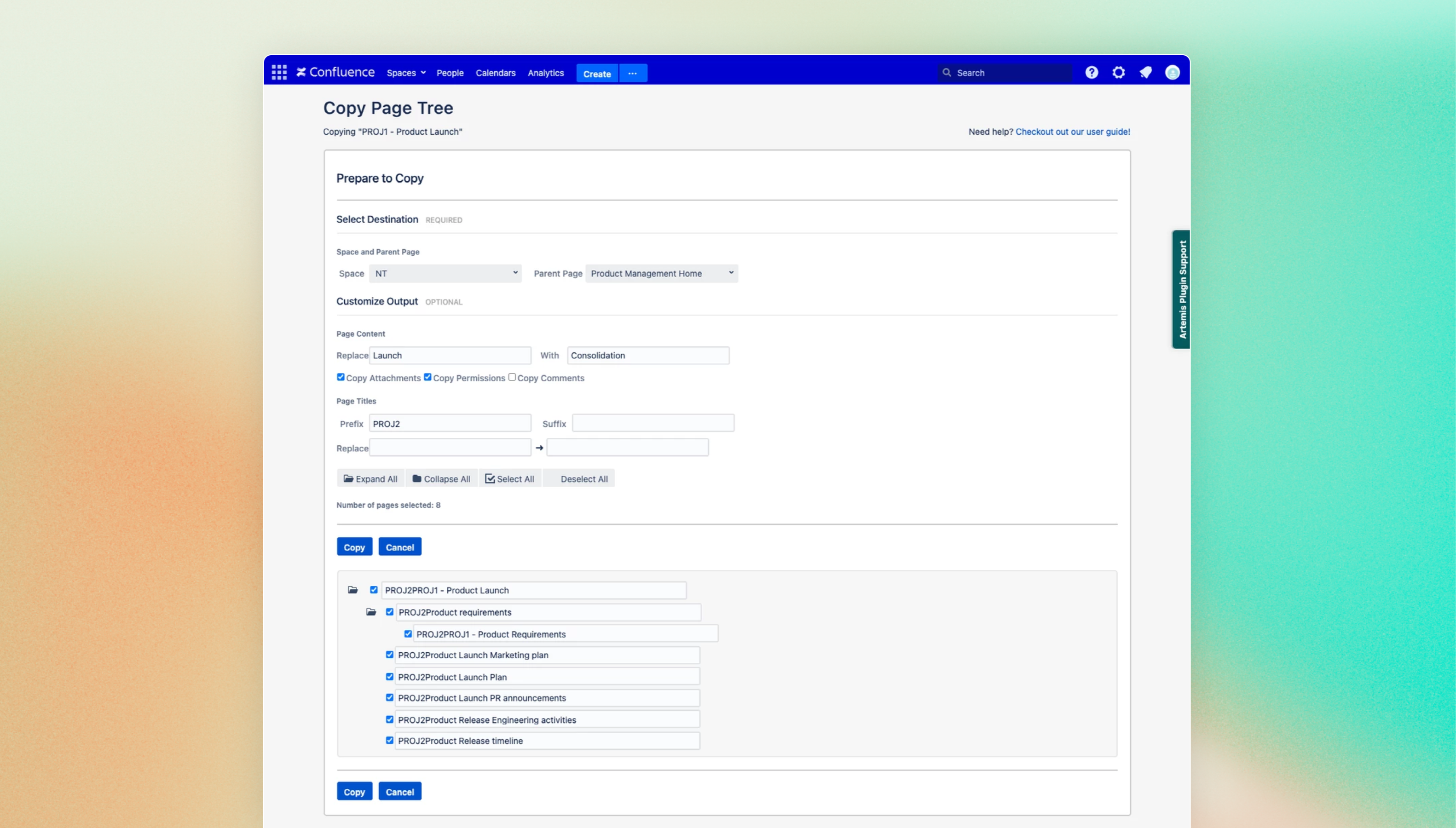
Task: Go to Analytics in top navigation
Action: tap(545, 73)
